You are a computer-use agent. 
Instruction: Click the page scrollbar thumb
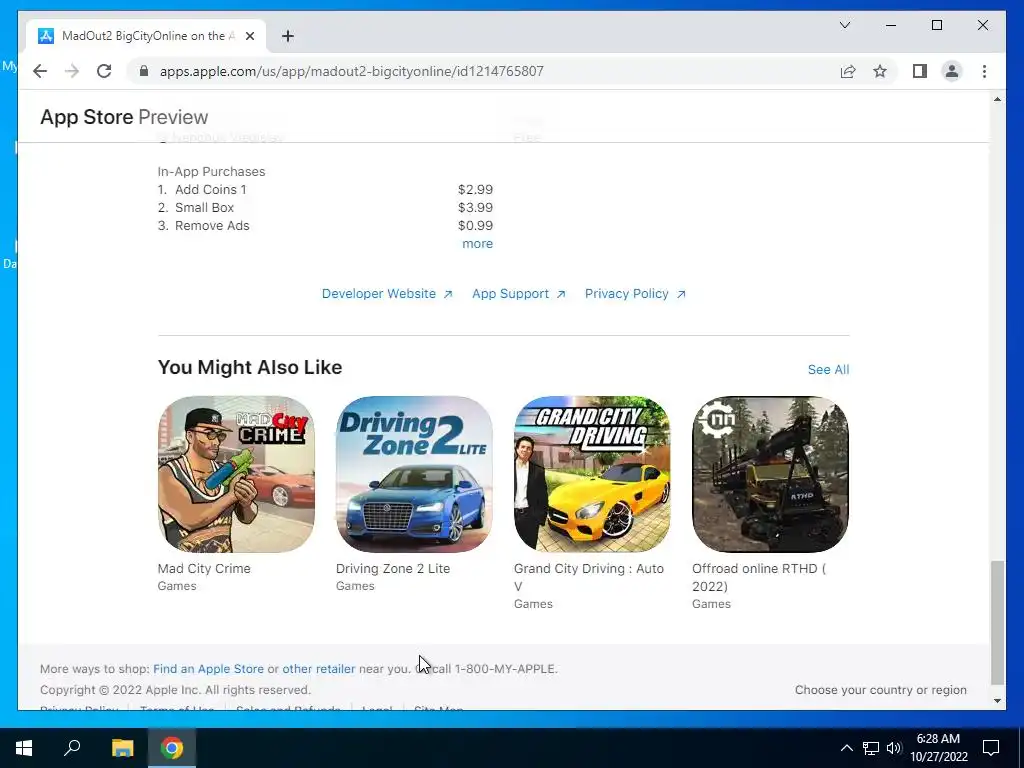coord(997,622)
